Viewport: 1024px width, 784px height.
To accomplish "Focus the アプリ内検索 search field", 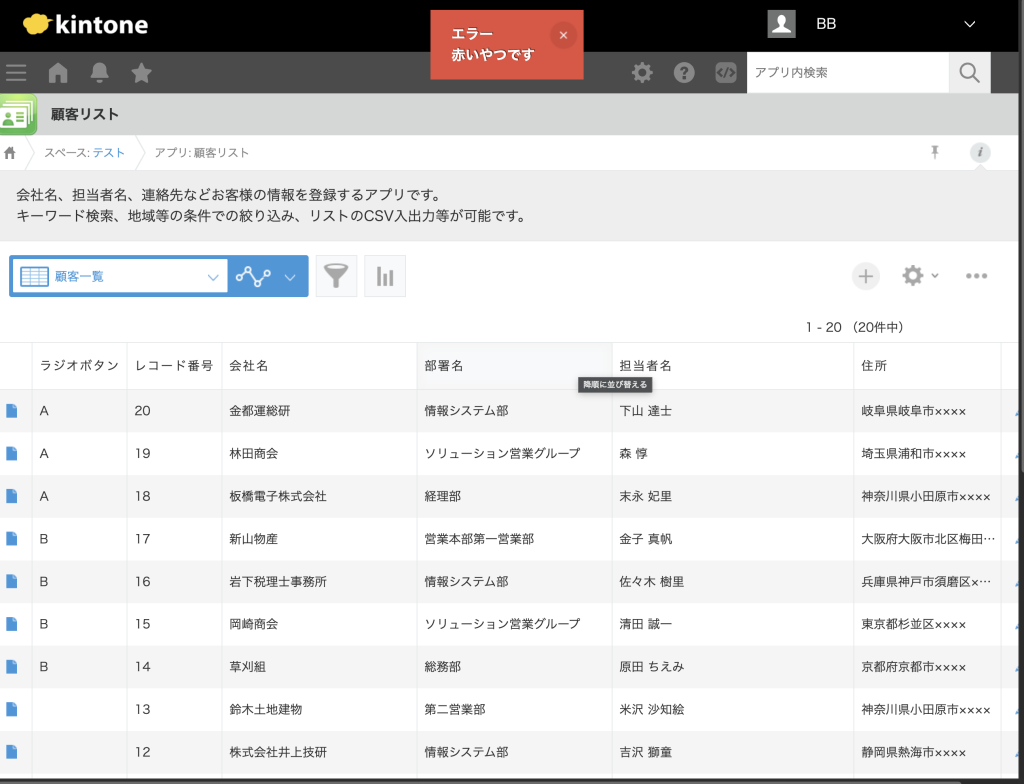I will pos(846,72).
